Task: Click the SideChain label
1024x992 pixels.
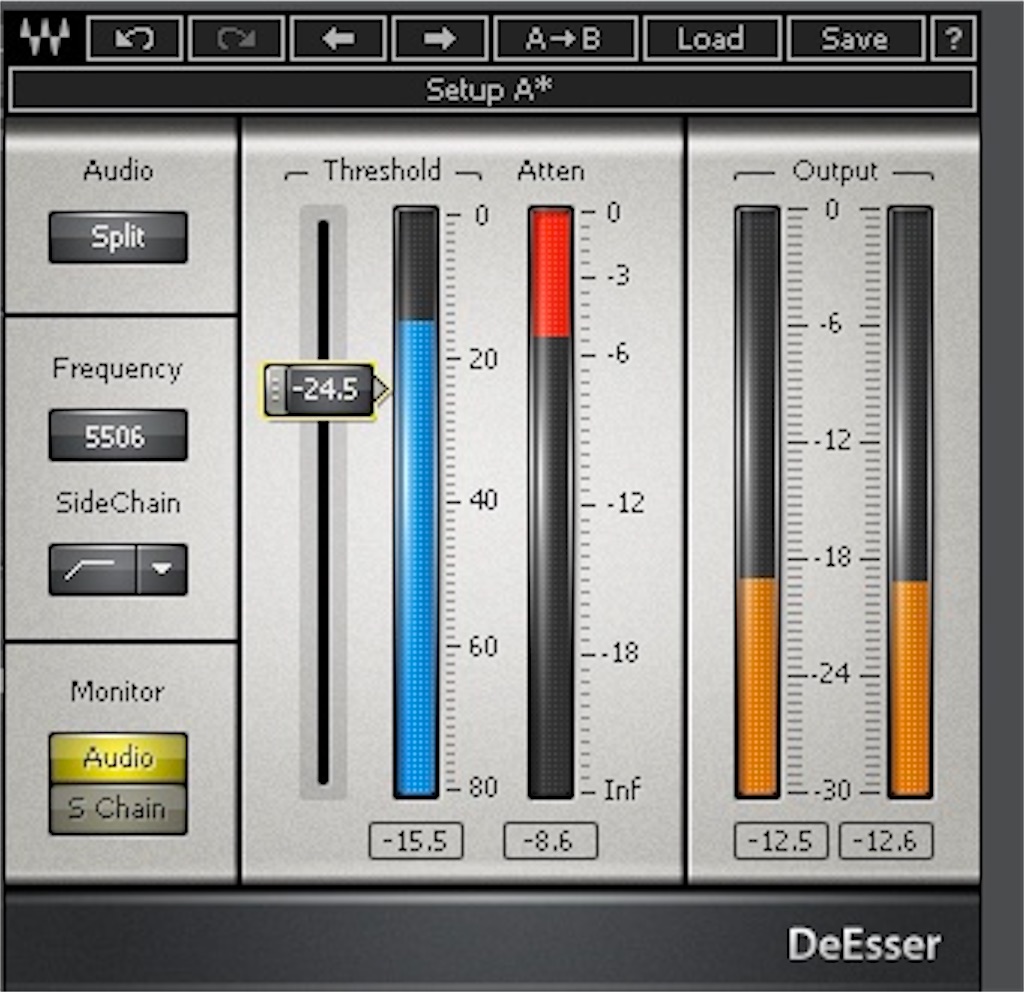Action: 118,503
